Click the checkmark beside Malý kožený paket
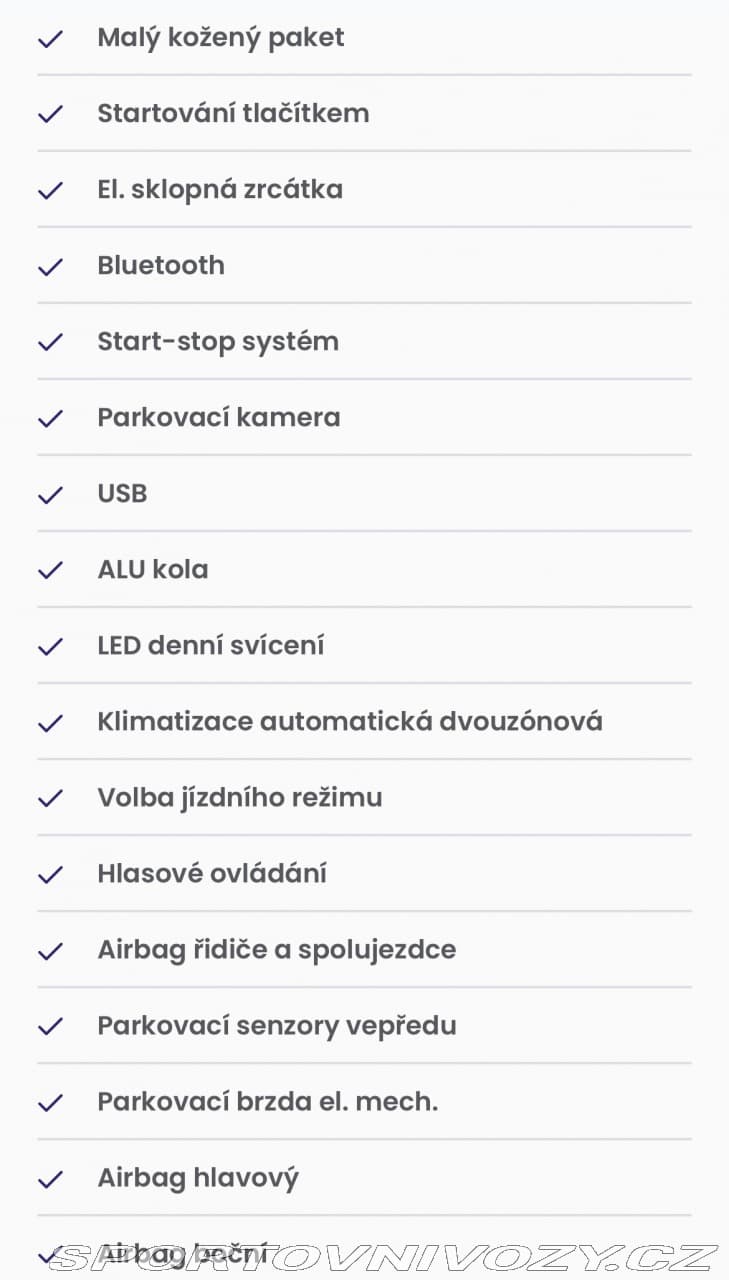Image resolution: width=729 pixels, height=1280 pixels. tap(50, 38)
